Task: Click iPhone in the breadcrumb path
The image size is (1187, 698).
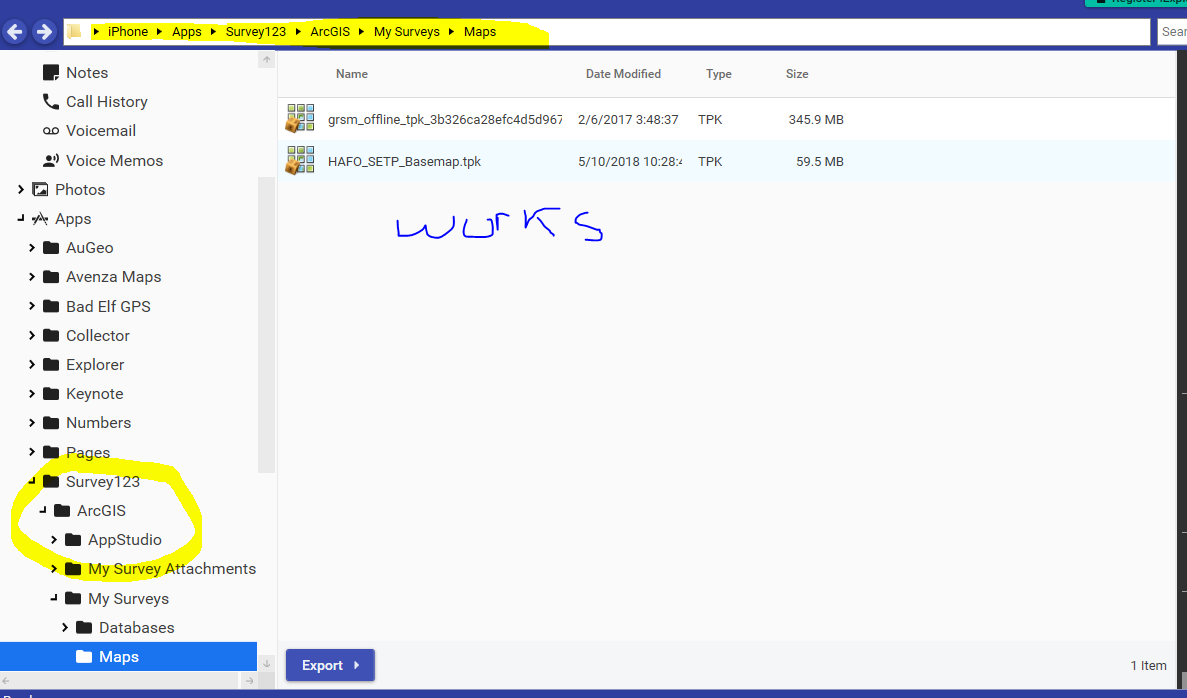Action: (x=128, y=32)
